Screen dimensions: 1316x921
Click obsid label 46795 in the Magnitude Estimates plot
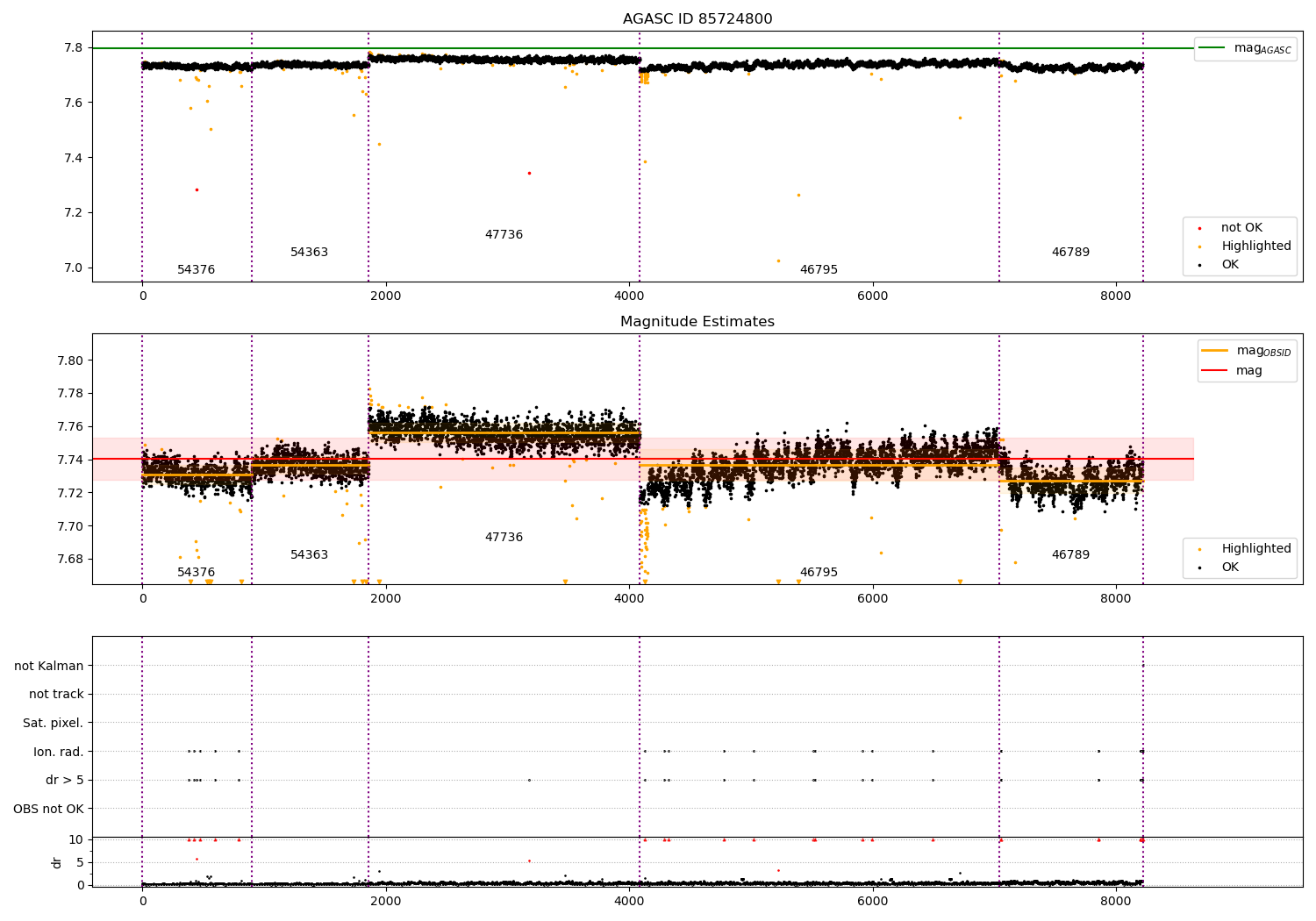coord(819,573)
